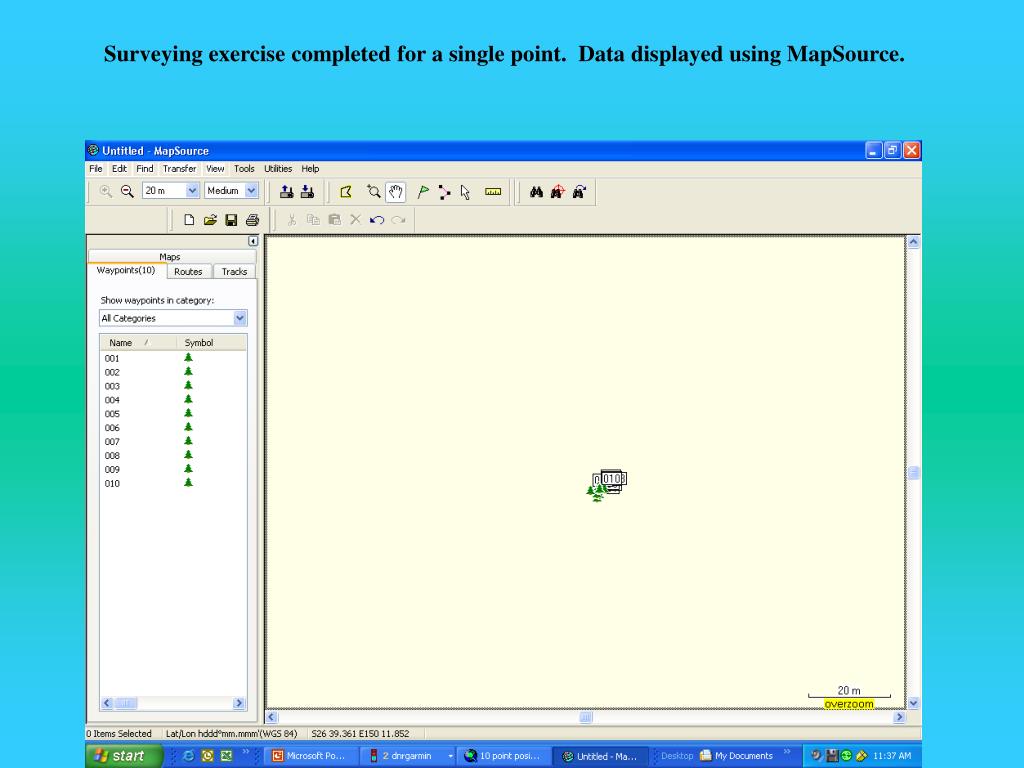
Task: Click Find Recent Places icon
Action: point(579,192)
